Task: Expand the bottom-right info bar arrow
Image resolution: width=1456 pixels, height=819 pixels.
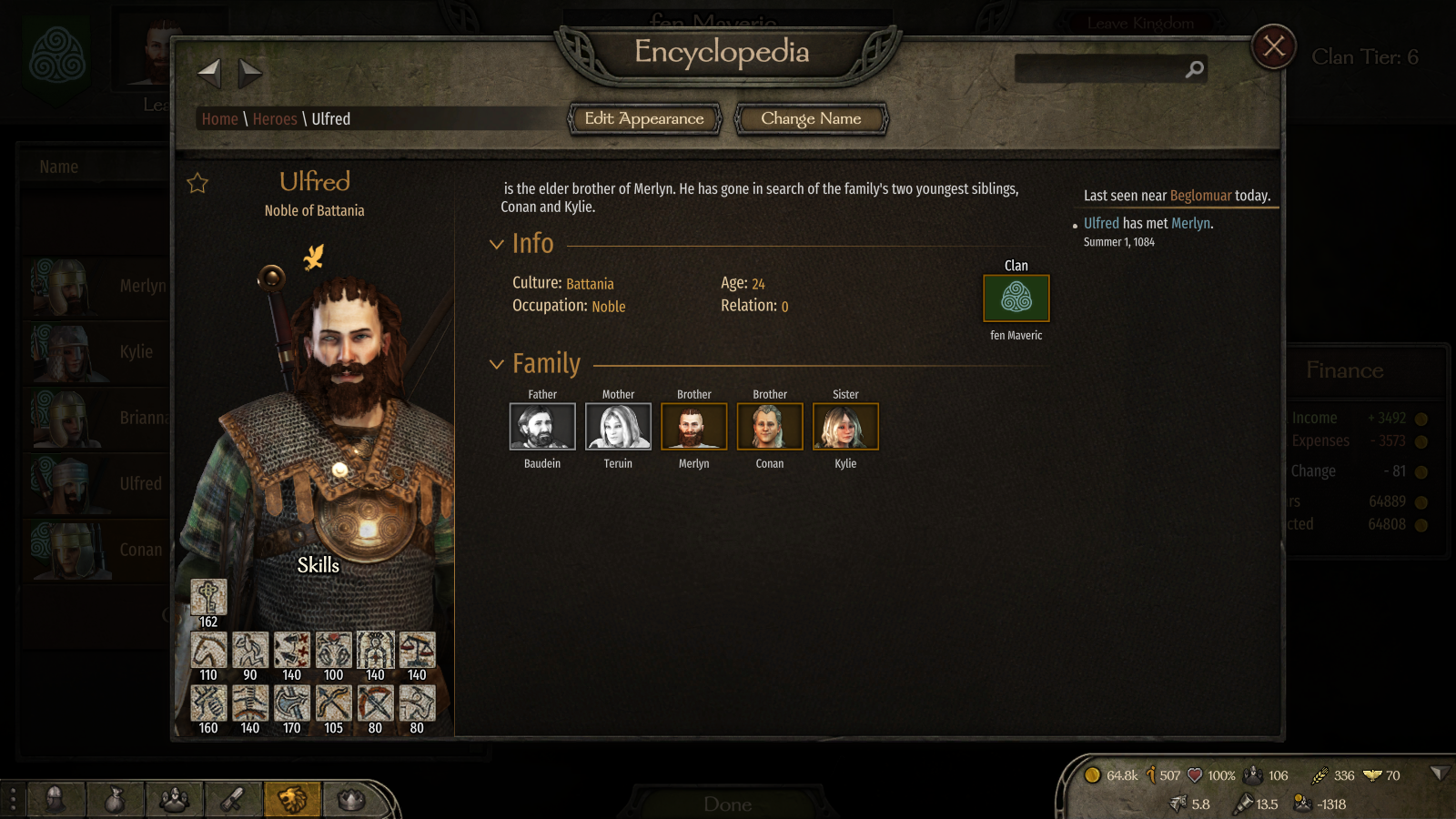Action: coord(1438,773)
